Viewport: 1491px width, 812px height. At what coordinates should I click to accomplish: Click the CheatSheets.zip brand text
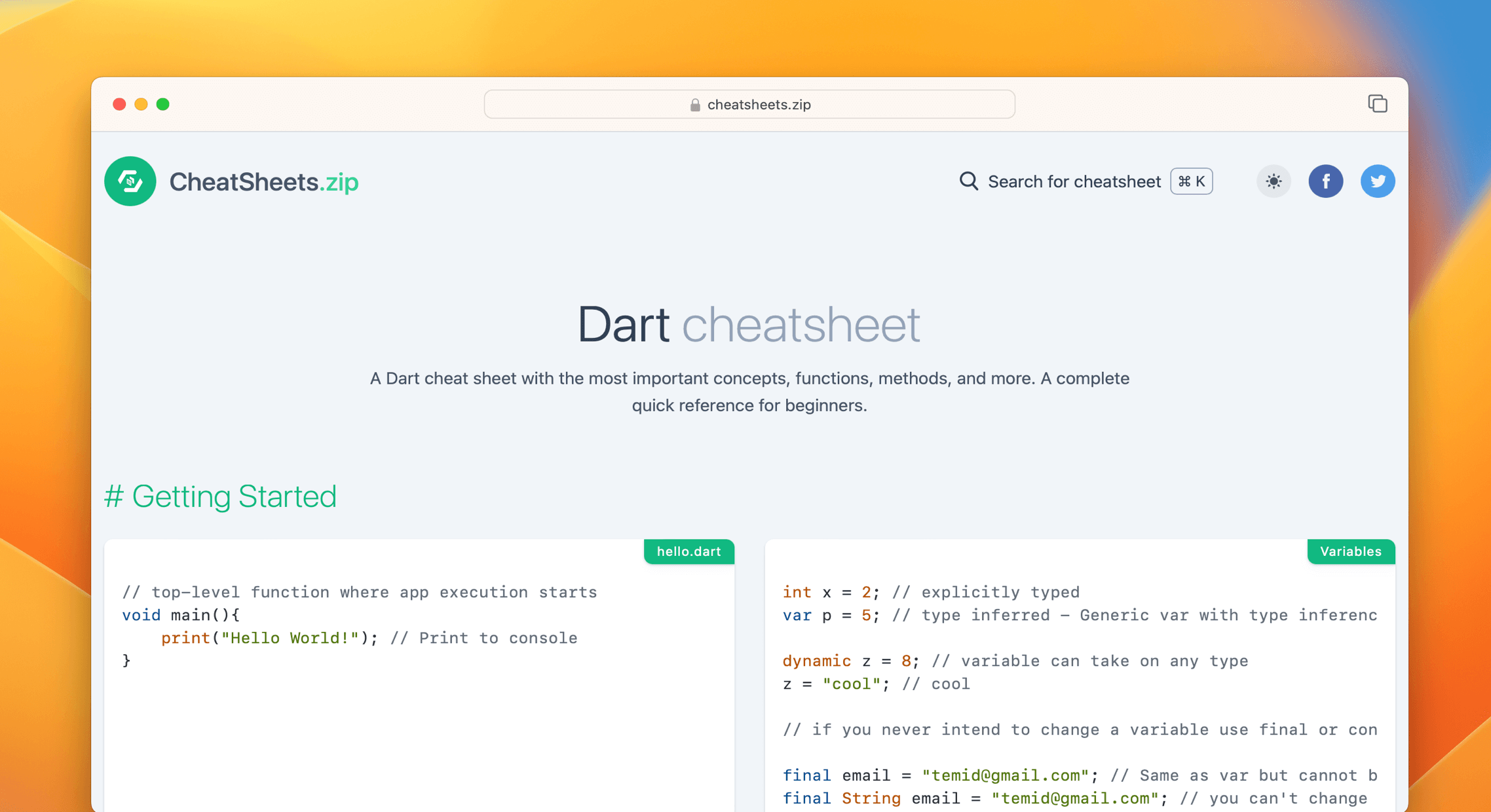tap(264, 181)
